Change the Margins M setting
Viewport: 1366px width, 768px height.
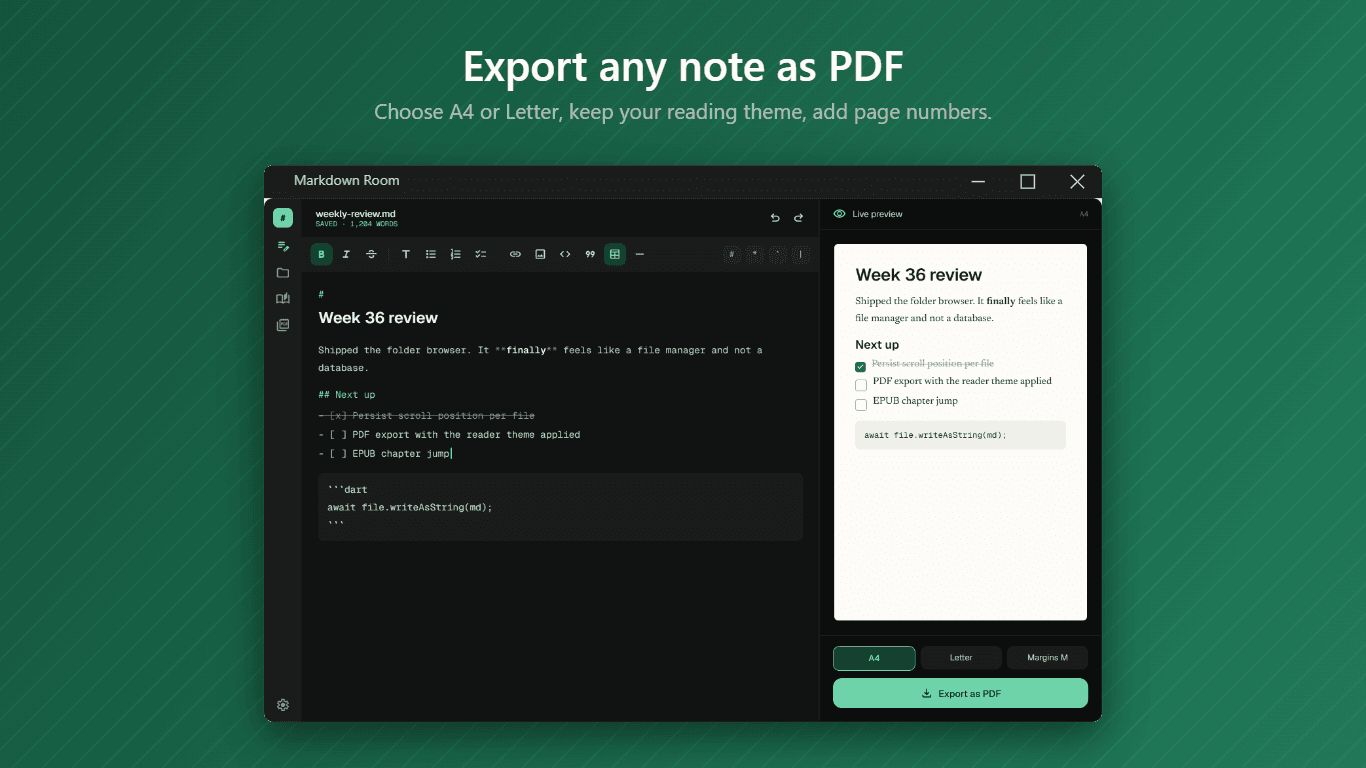coord(1047,658)
